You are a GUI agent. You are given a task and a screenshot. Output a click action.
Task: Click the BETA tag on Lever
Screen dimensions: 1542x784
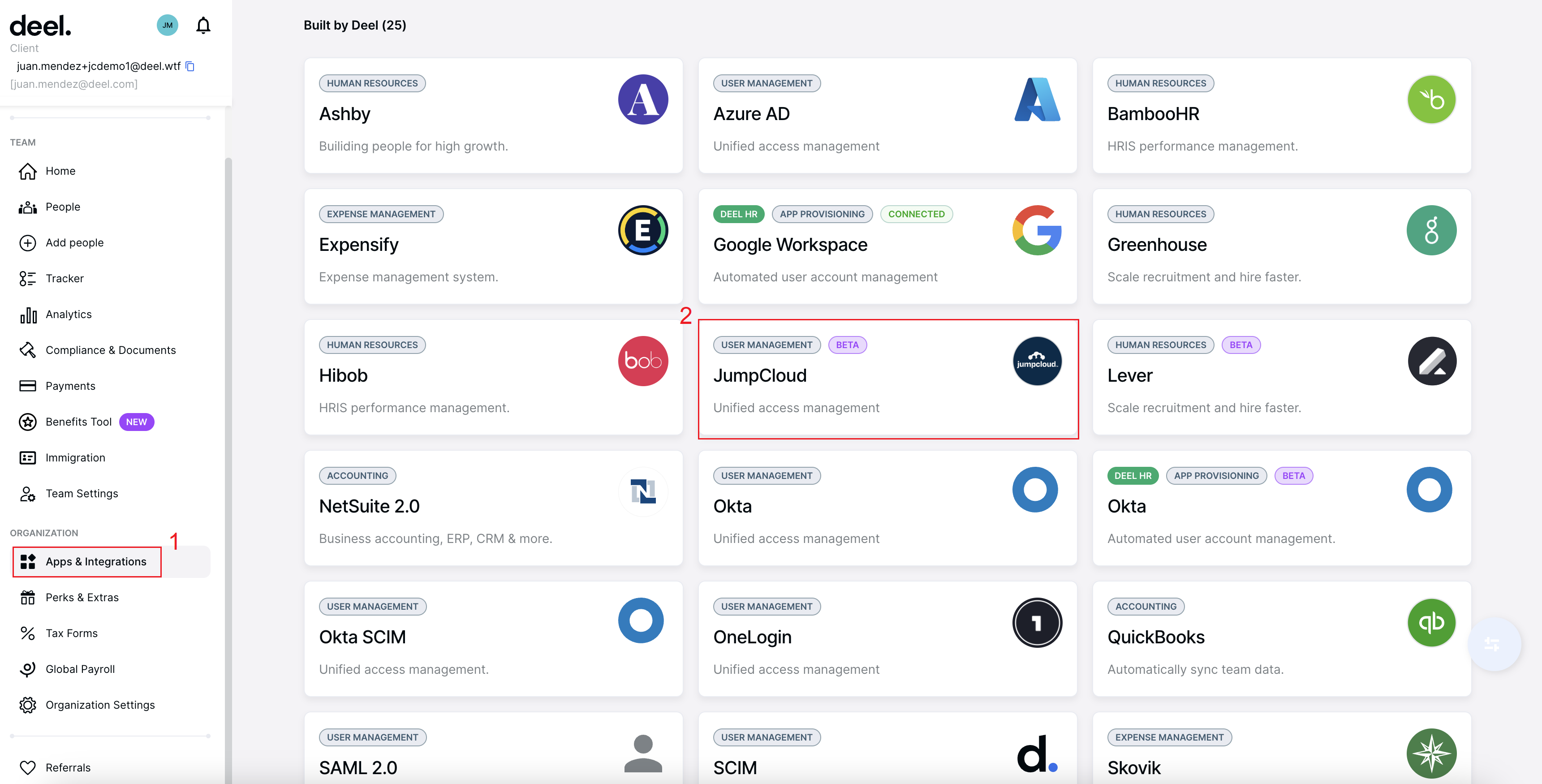[1240, 345]
